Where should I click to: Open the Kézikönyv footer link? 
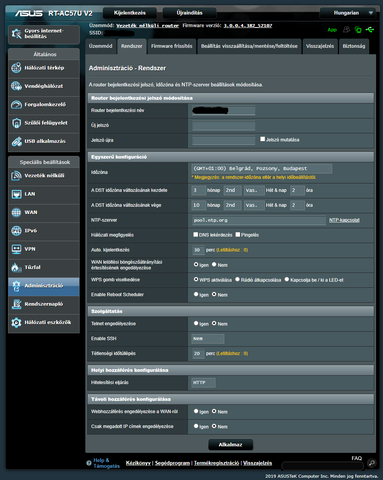click(138, 463)
